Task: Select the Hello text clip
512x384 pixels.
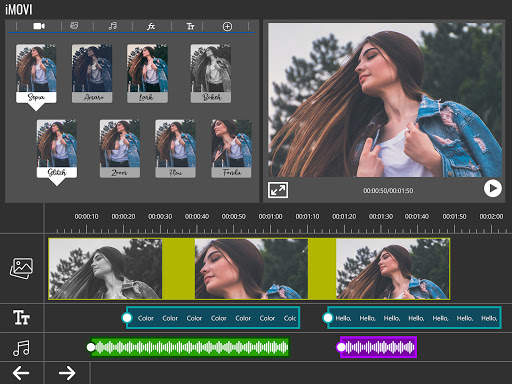Action: click(414, 318)
